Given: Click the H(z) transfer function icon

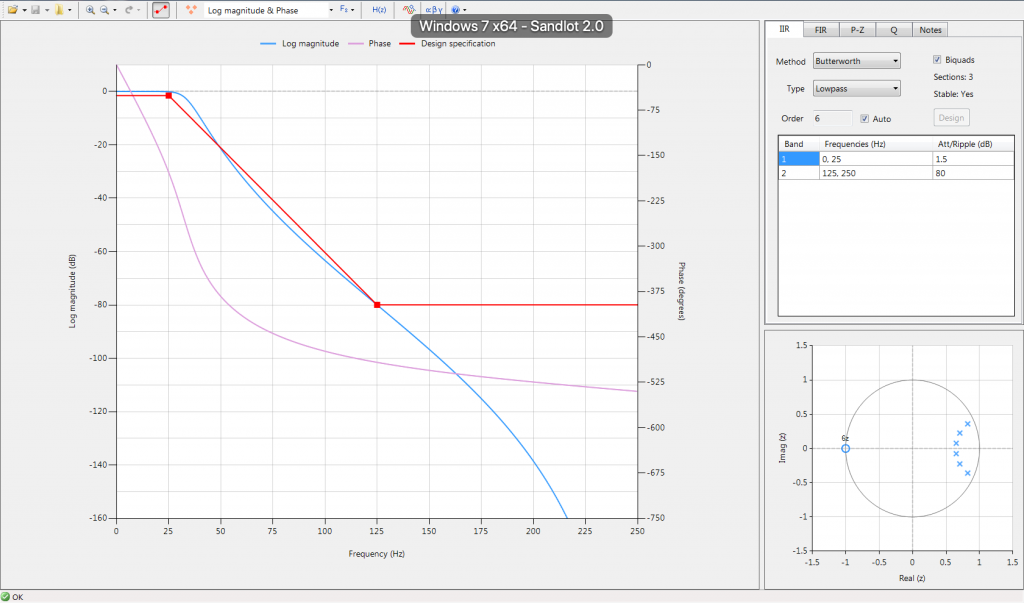Looking at the screenshot, I should tap(379, 9).
